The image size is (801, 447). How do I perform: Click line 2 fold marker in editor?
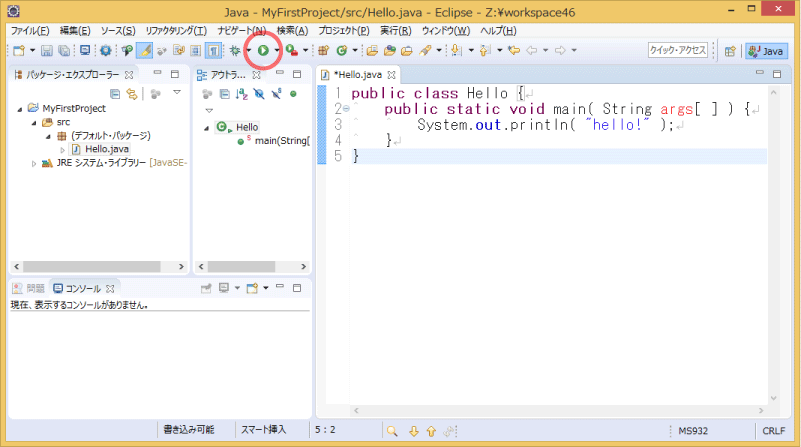point(346,108)
